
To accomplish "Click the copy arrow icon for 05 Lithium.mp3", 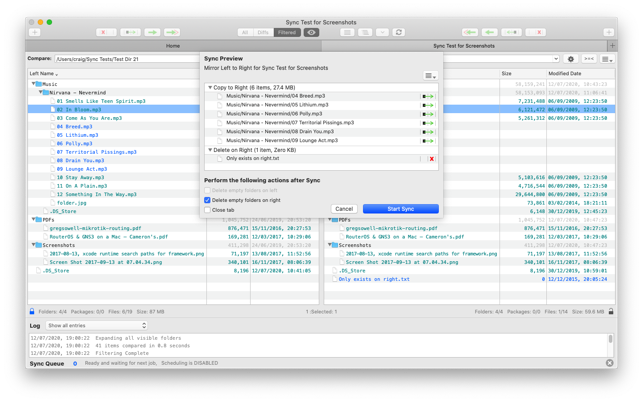I will click(428, 105).
